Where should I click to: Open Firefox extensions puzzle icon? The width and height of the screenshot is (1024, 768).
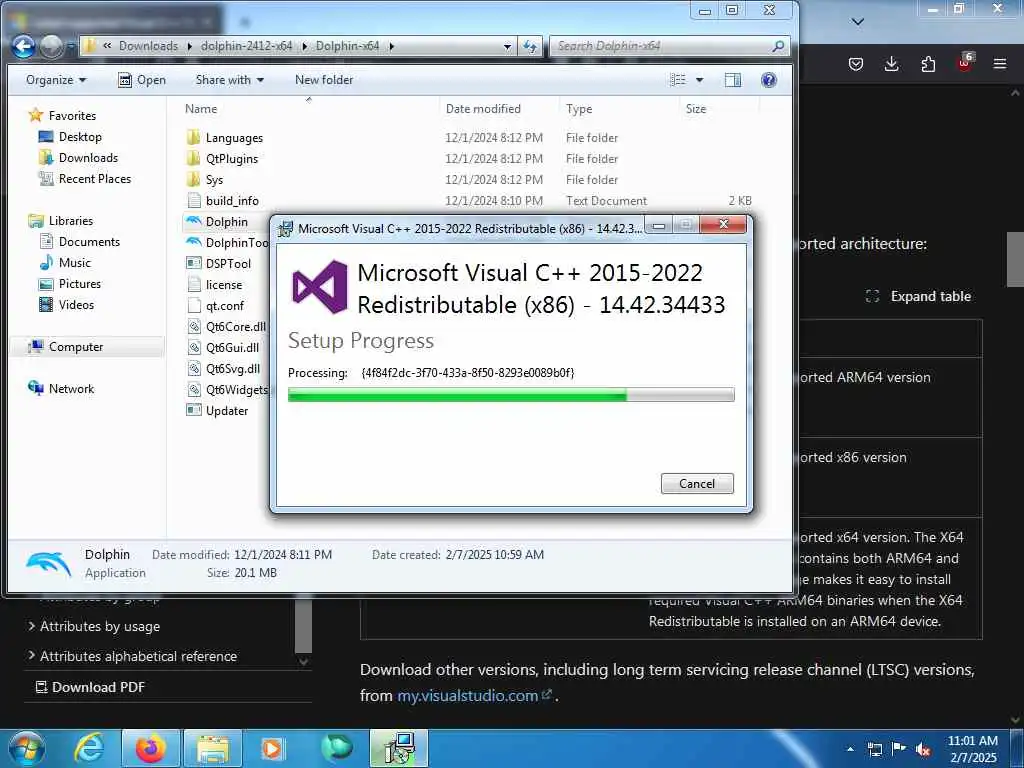928,64
